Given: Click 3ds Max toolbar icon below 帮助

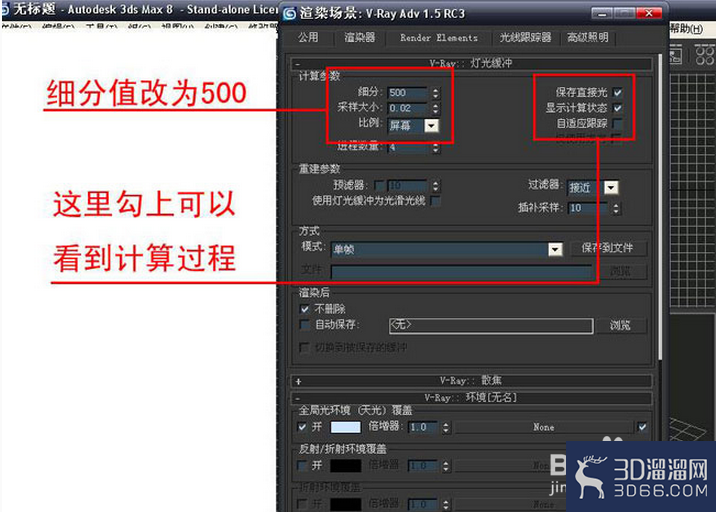Looking at the screenshot, I should click(676, 56).
